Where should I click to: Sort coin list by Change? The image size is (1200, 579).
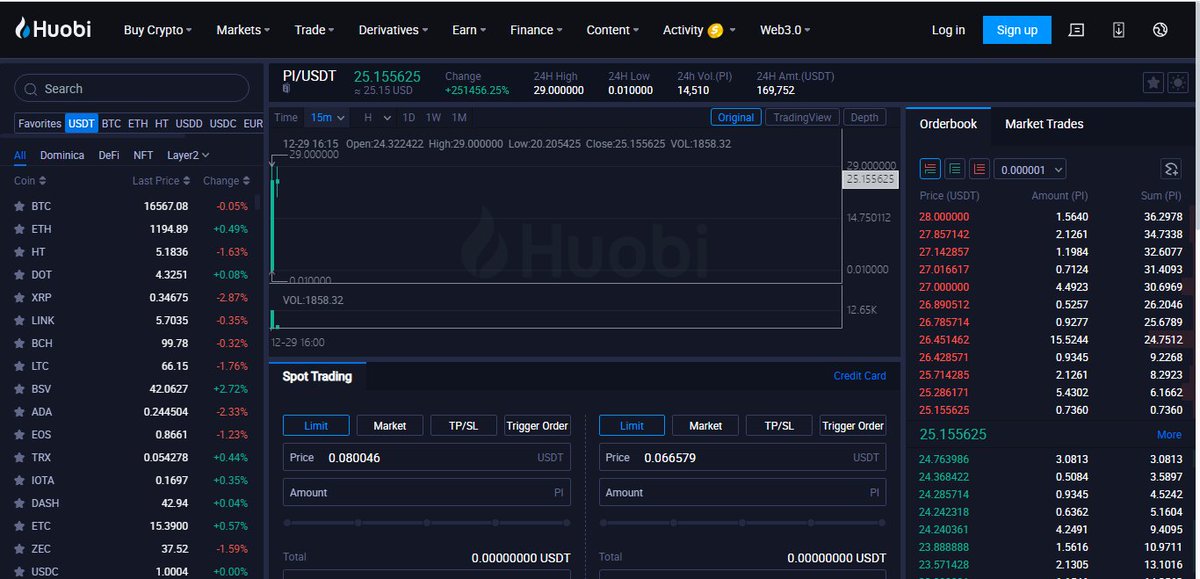pyautogui.click(x=226, y=181)
